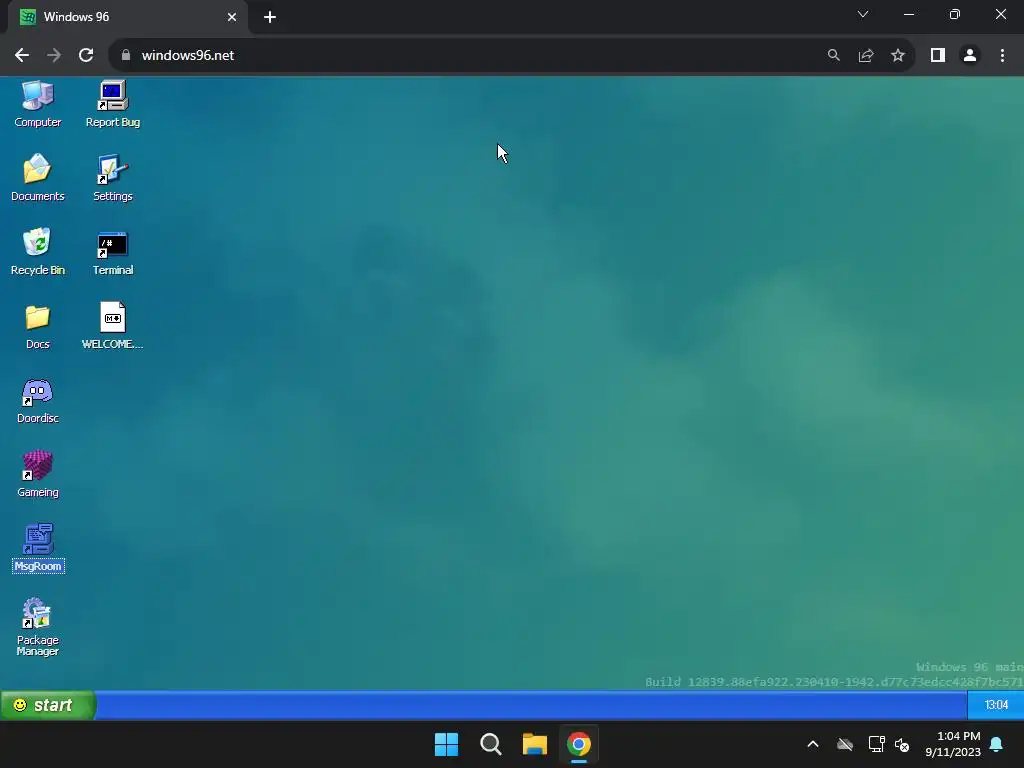The height and width of the screenshot is (768, 1024).
Task: Click the browser forward arrow
Action: click(54, 56)
